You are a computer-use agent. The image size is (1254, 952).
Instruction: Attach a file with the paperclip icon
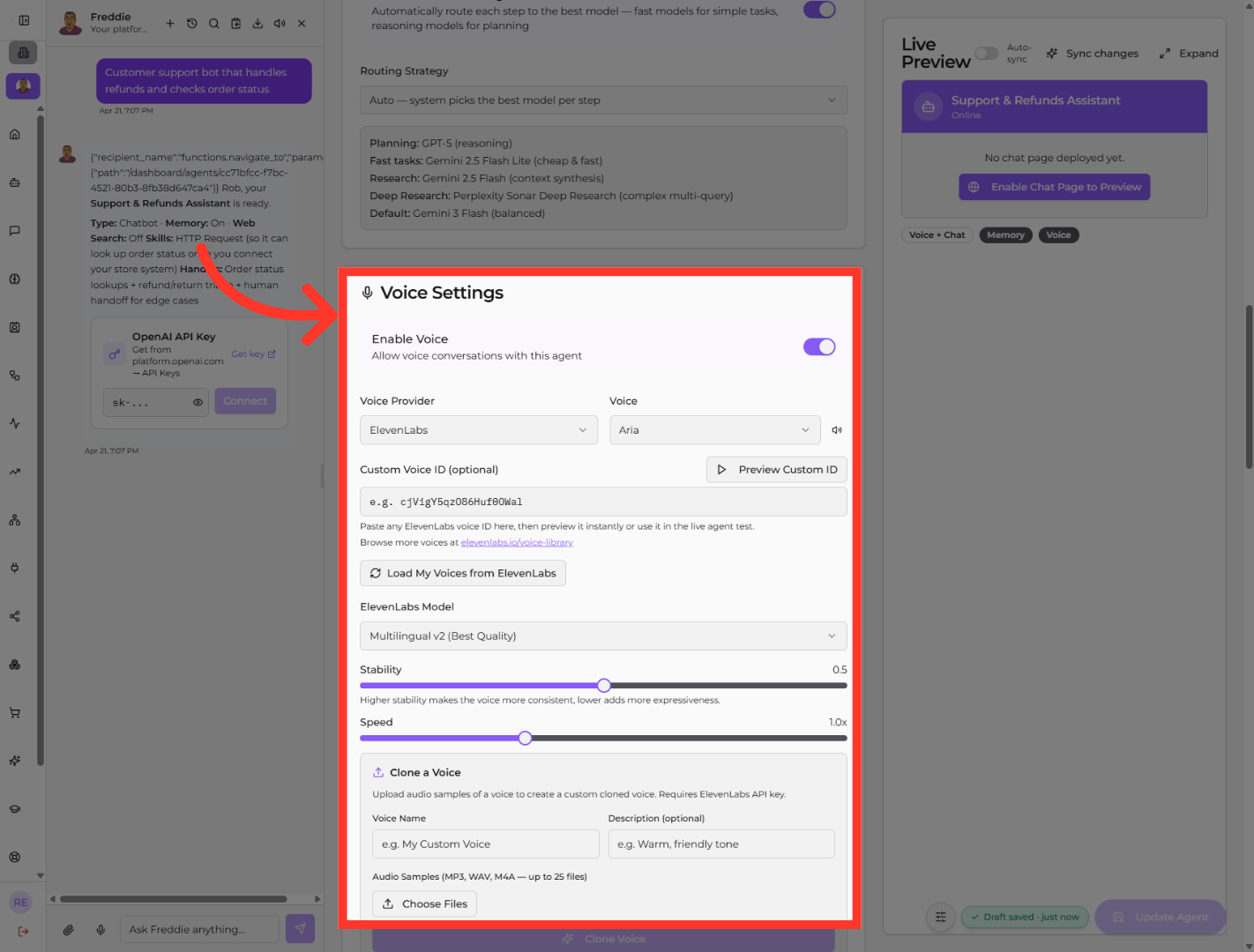click(x=68, y=929)
